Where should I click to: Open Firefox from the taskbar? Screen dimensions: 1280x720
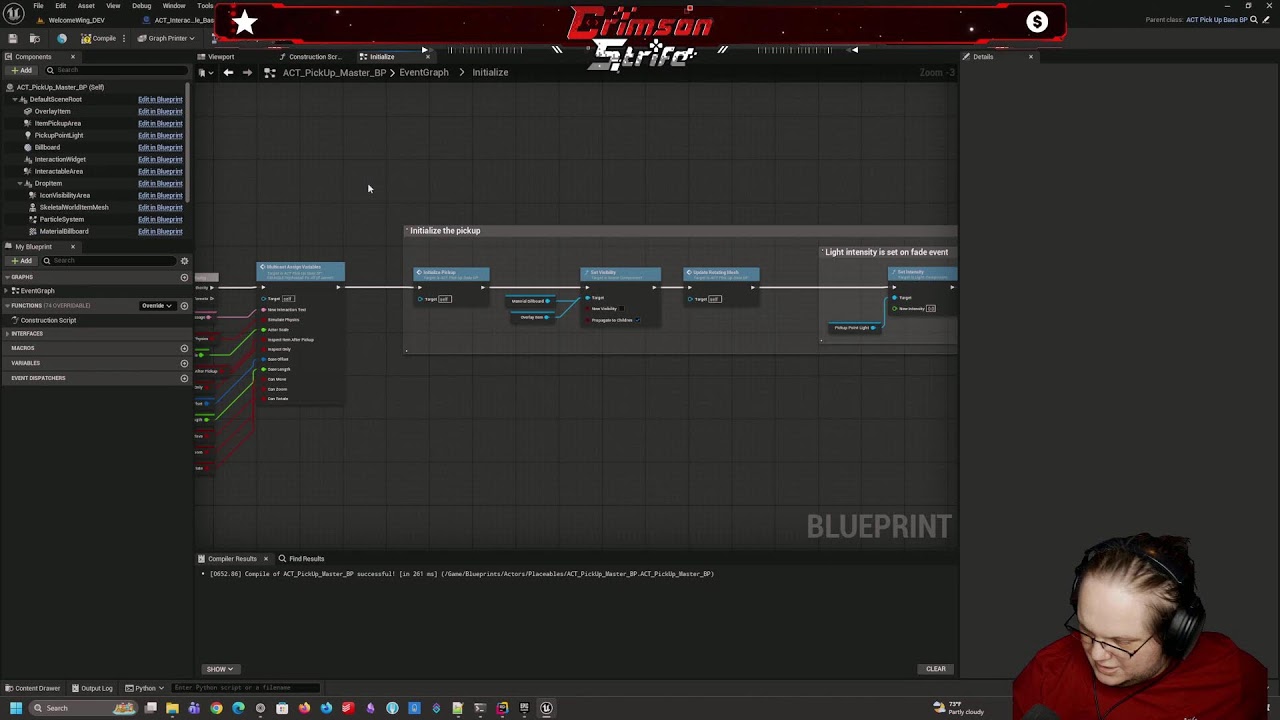point(304,708)
